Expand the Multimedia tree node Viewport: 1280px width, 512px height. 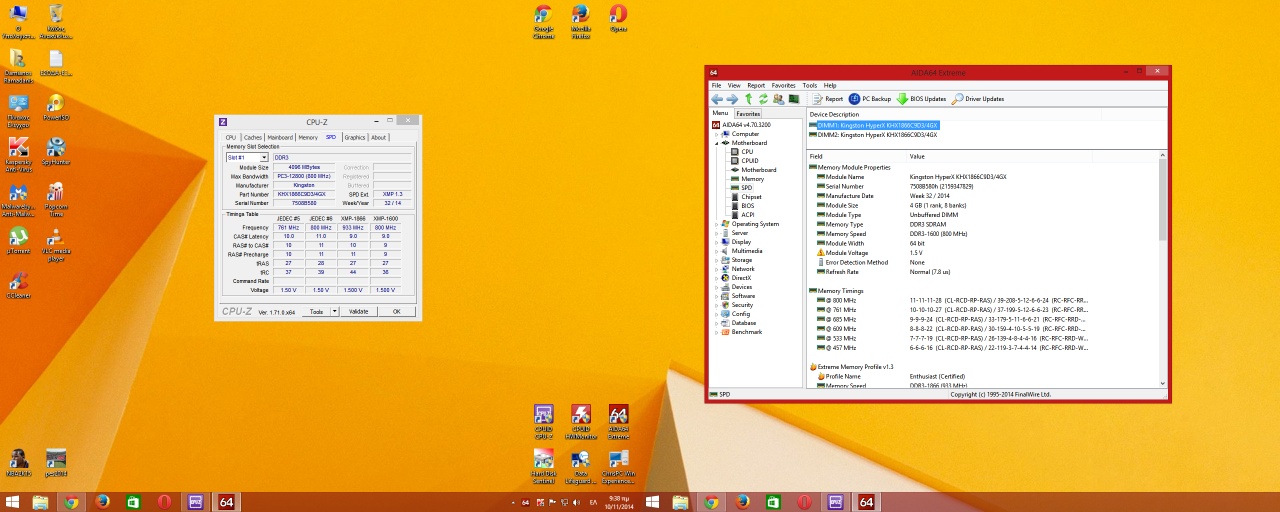[x=717, y=251]
